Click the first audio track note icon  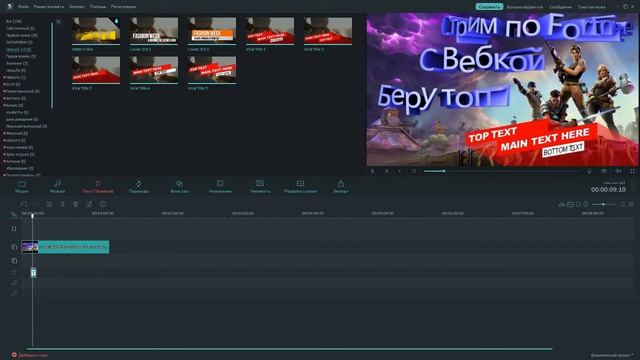point(14,283)
